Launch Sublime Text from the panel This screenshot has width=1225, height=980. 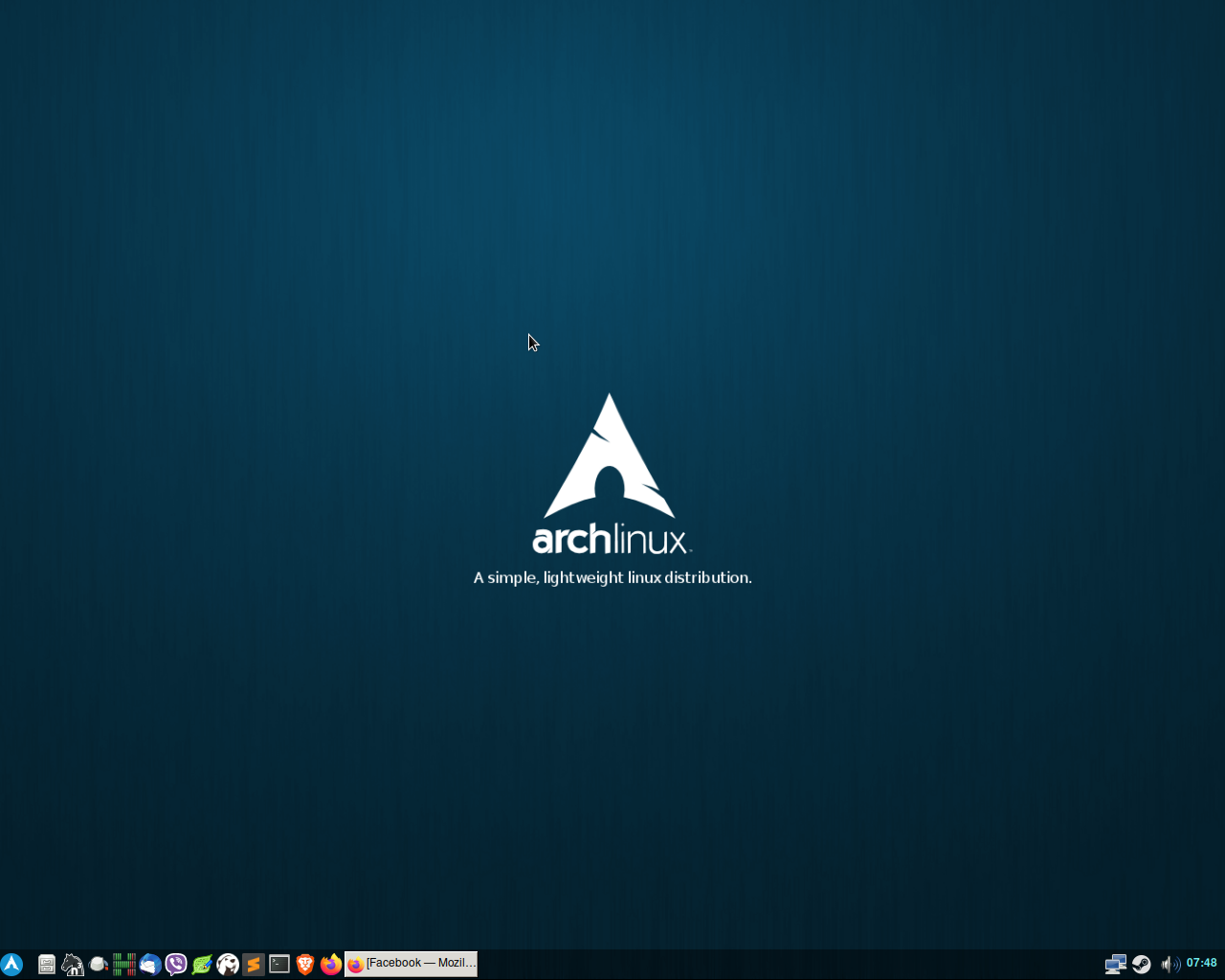pyautogui.click(x=254, y=964)
